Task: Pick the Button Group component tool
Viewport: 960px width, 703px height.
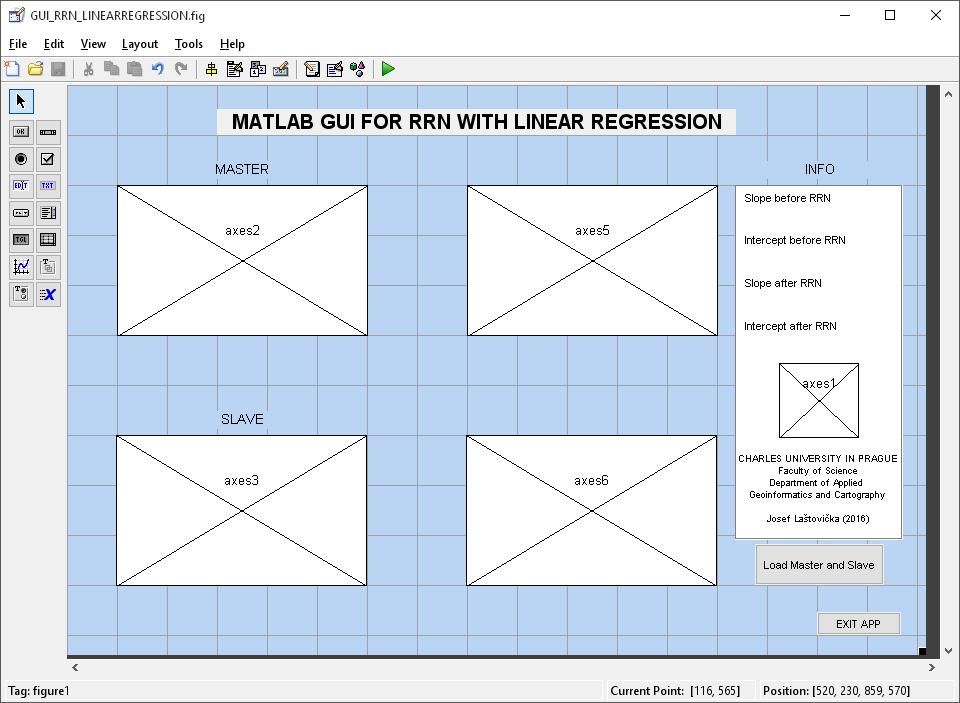Action: point(21,294)
